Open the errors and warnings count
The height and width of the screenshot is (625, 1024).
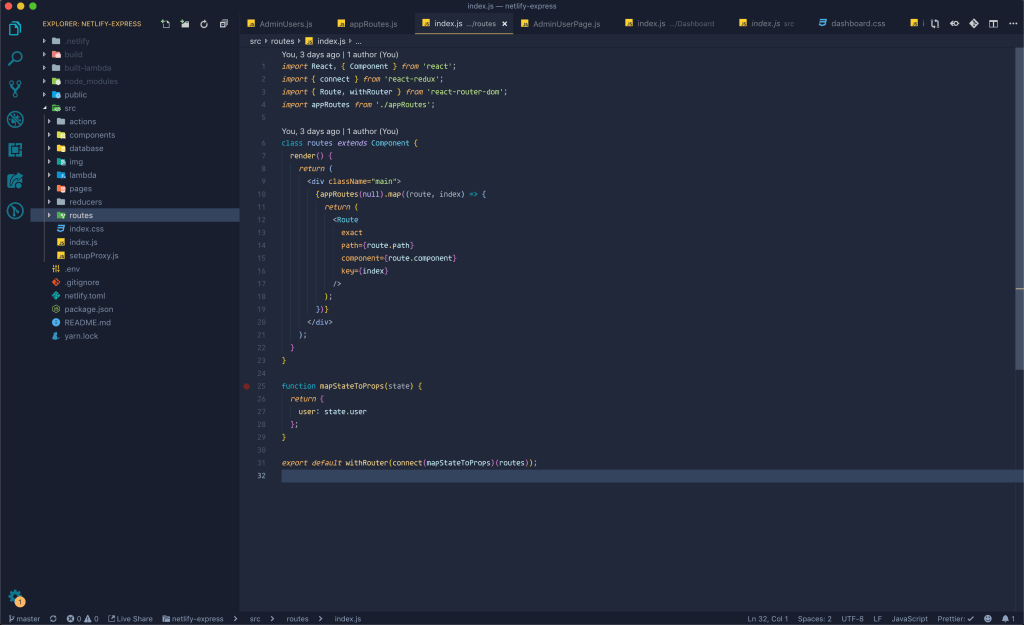82,618
